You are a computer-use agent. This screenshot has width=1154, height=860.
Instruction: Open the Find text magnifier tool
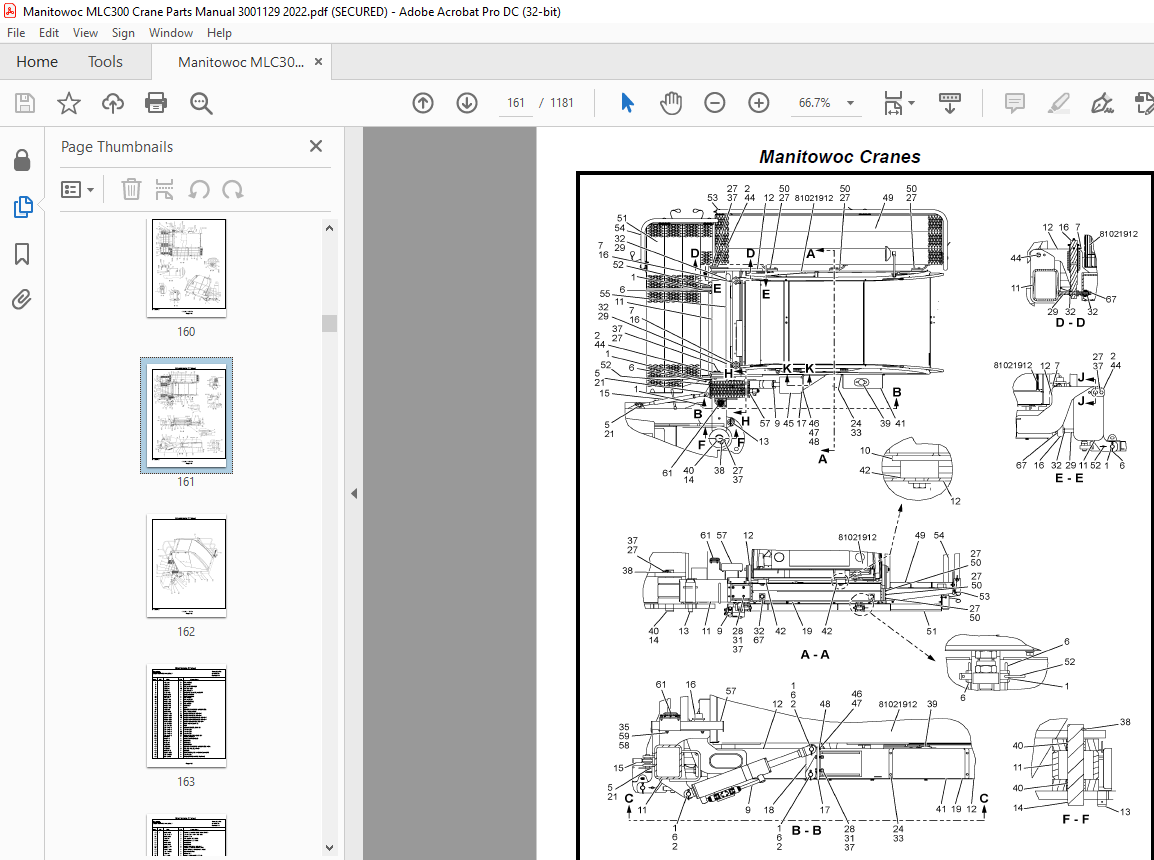point(201,103)
